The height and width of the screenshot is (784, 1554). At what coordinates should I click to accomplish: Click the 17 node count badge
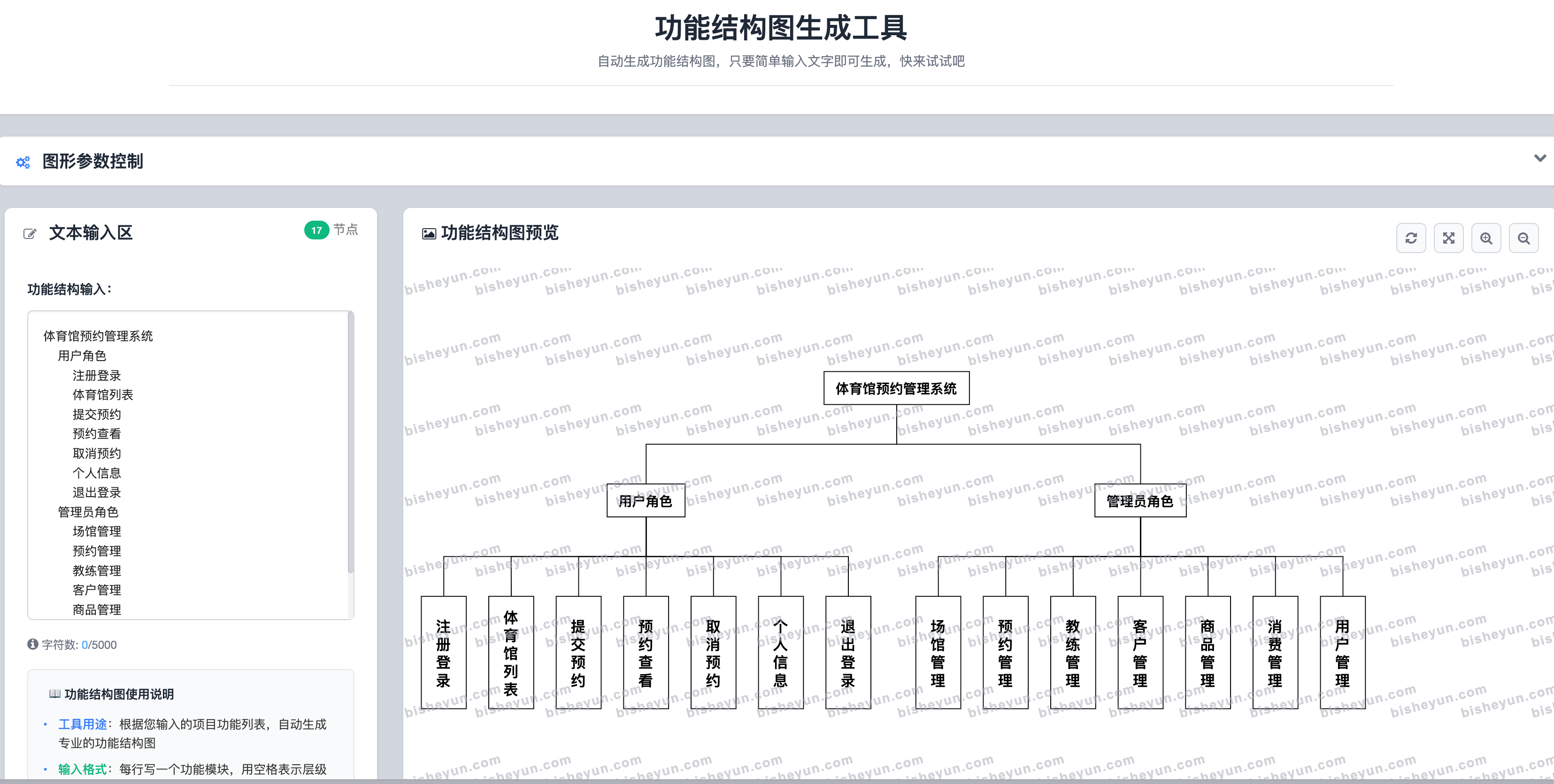pyautogui.click(x=316, y=230)
